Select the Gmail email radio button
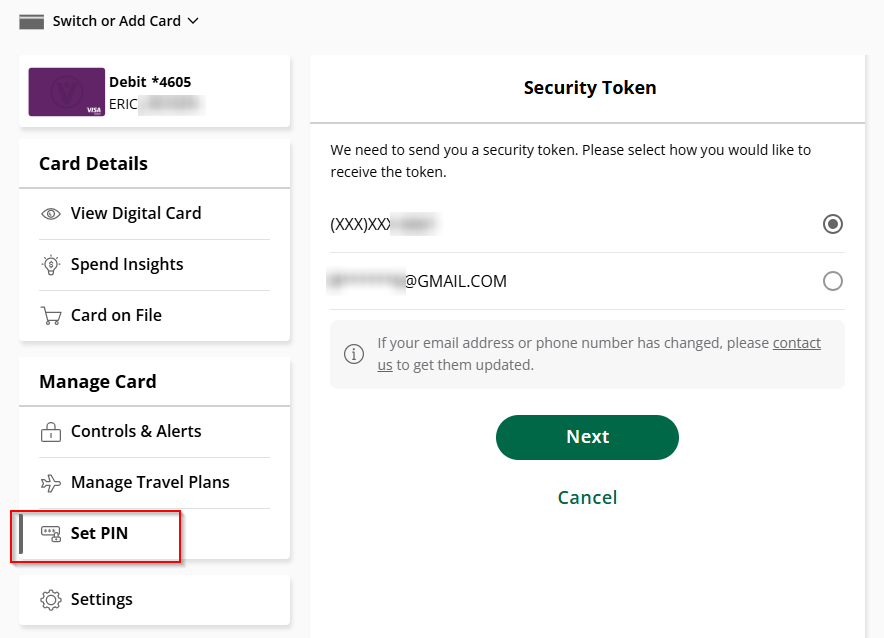 point(832,281)
